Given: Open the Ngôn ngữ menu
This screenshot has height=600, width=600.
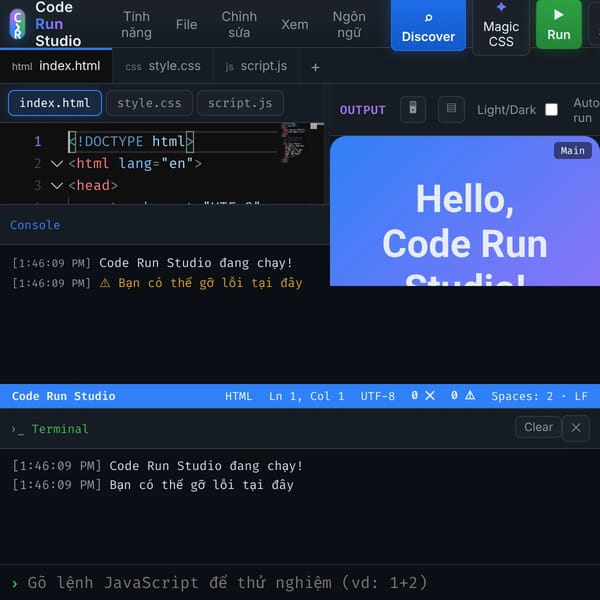Looking at the screenshot, I should click(x=349, y=24).
